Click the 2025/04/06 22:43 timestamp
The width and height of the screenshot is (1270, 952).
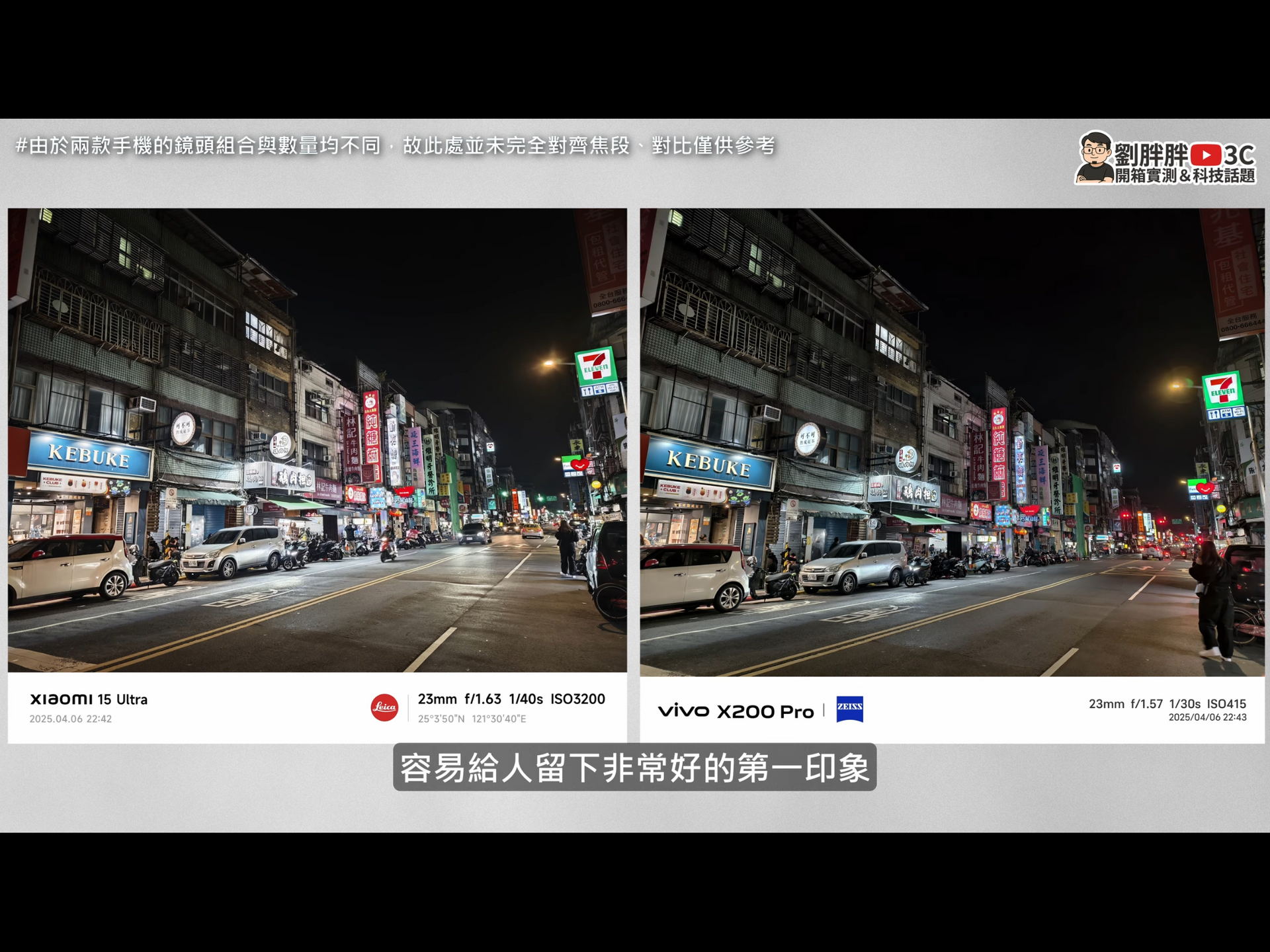coord(1207,717)
